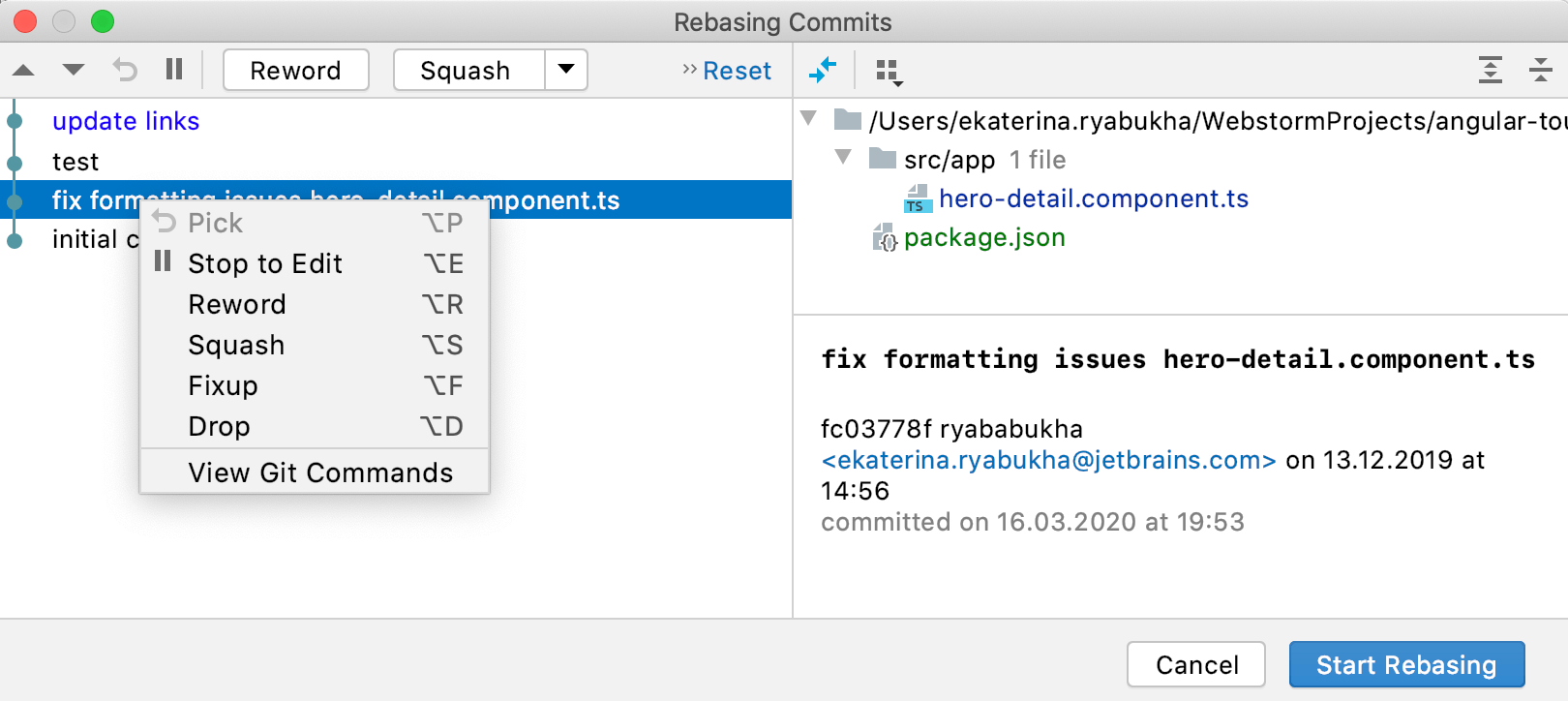Choose Reword in the context menu

pyautogui.click(x=315, y=304)
